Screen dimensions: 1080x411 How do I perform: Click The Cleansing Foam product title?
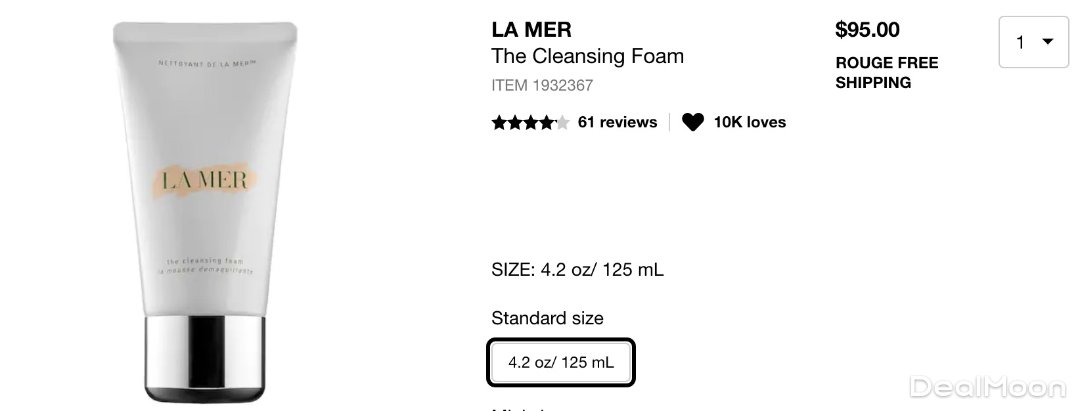[x=587, y=56]
